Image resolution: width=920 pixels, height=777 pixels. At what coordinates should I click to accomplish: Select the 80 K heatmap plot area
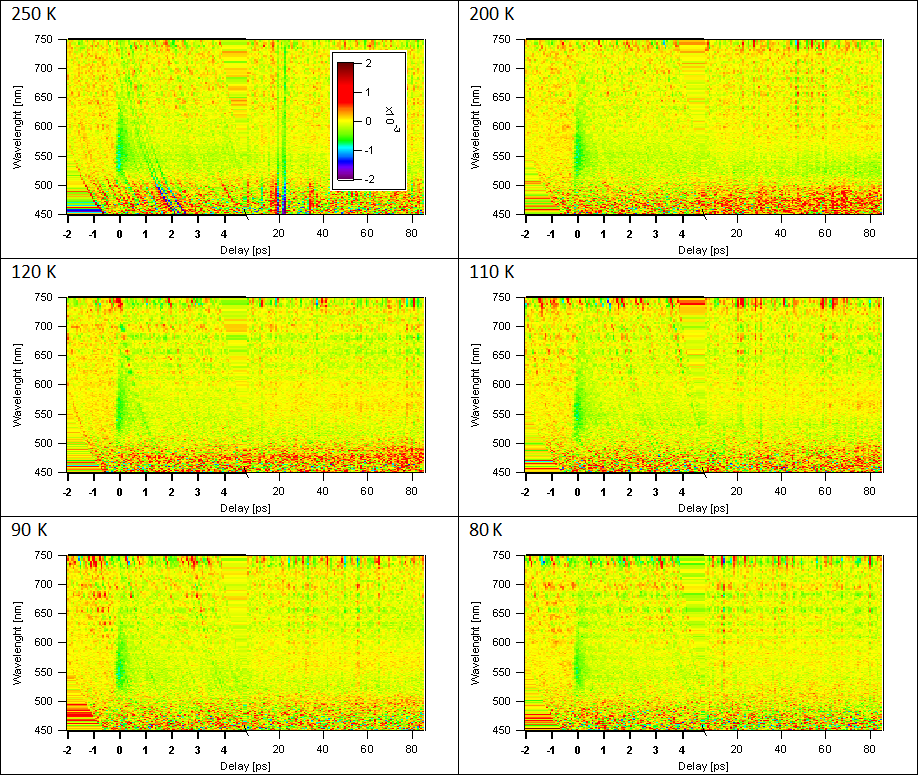(x=704, y=642)
